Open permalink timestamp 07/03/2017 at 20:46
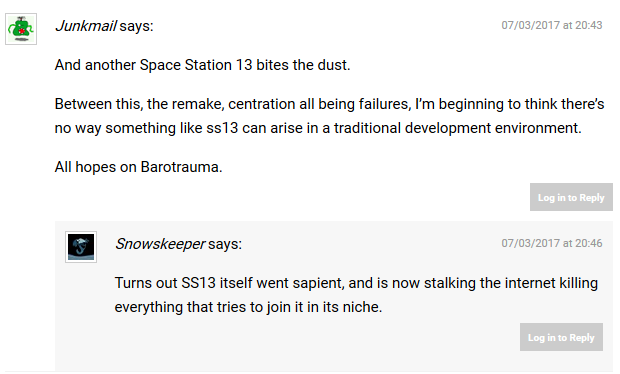Screen dimensions: 620x374 coord(552,243)
